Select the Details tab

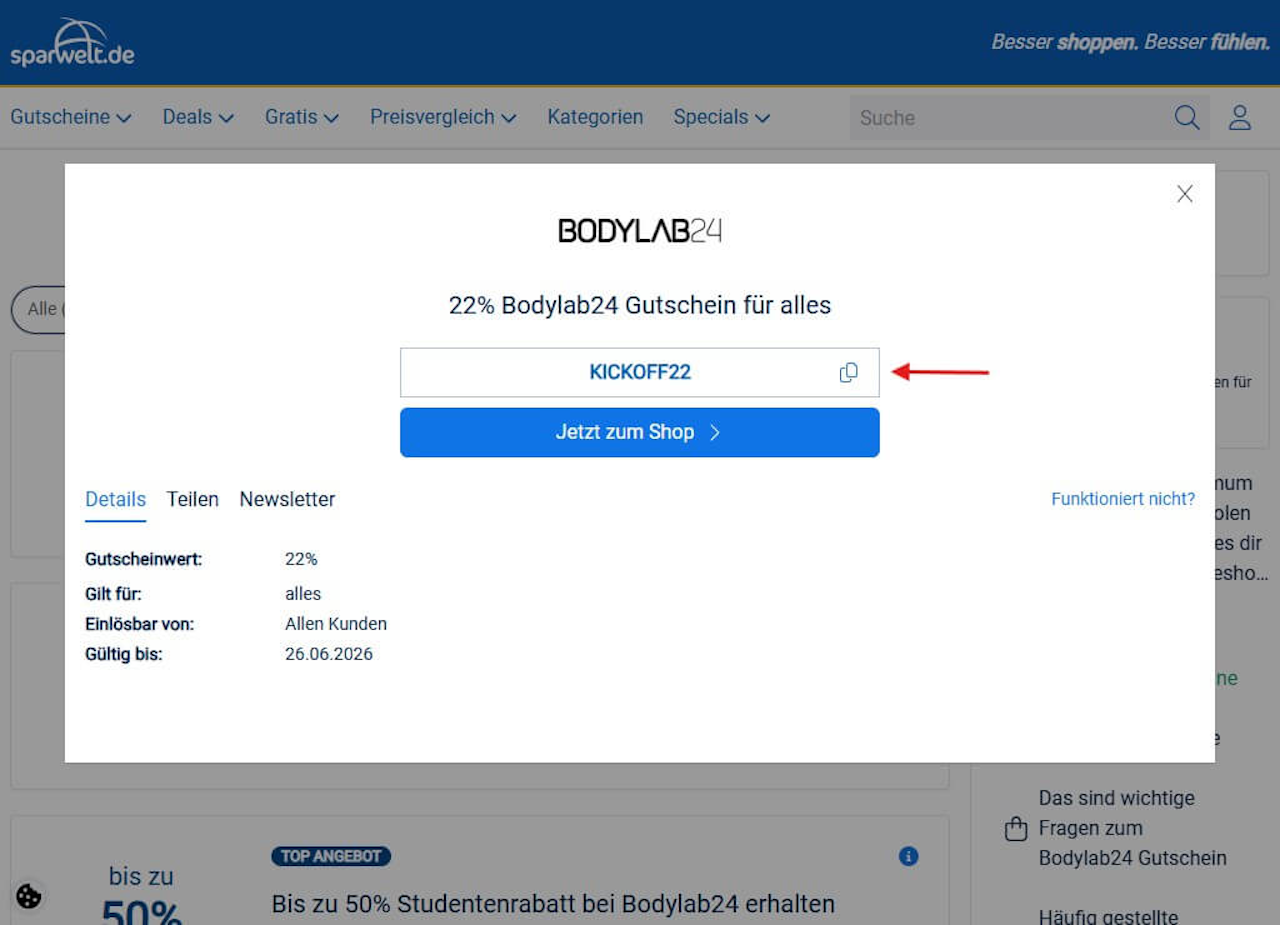[x=115, y=499]
